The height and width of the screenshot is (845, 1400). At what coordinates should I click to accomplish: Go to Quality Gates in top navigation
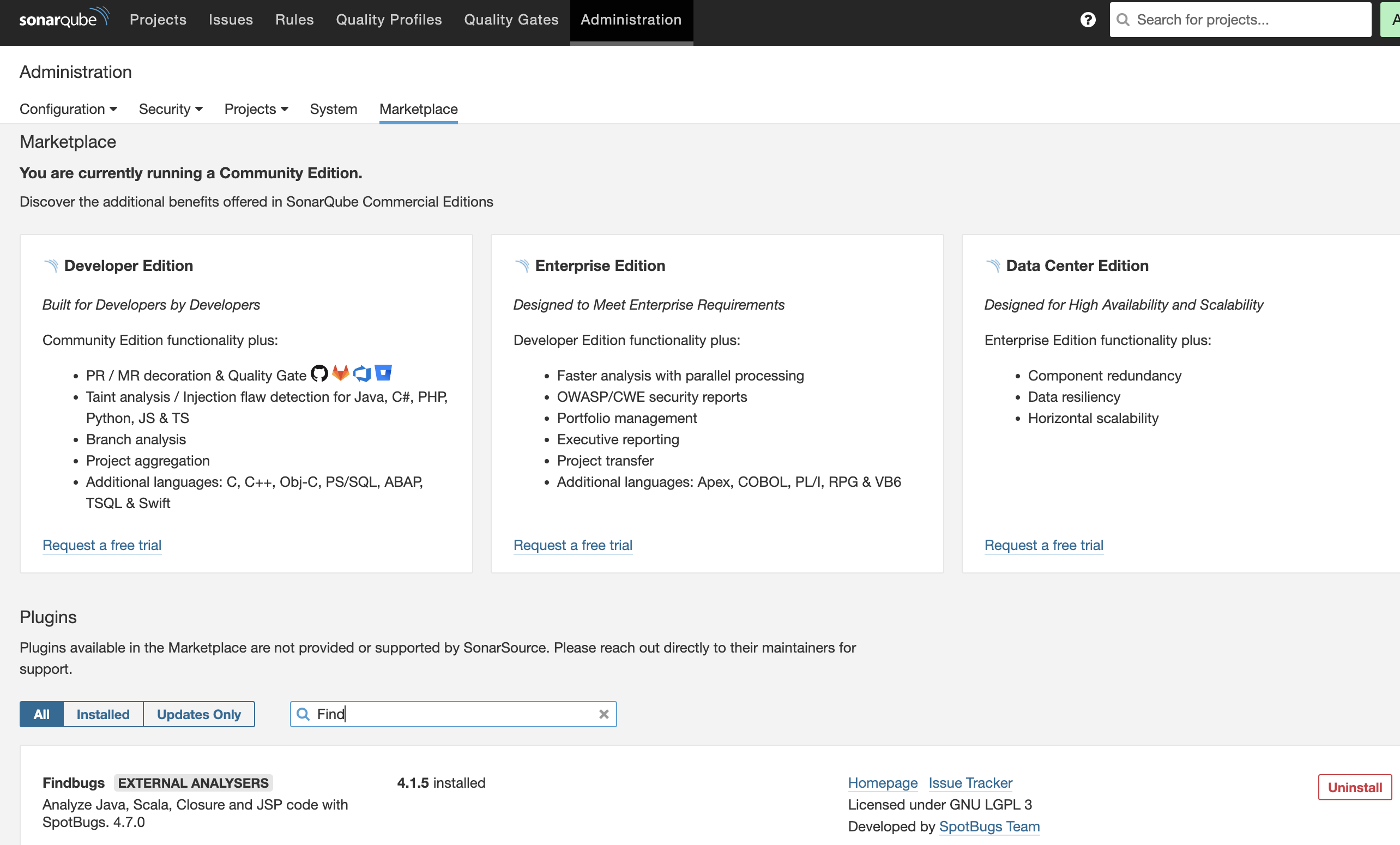(x=511, y=20)
